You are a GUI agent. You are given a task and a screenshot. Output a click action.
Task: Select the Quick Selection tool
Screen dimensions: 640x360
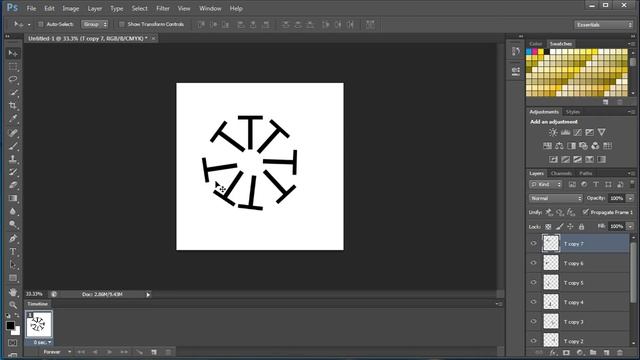tap(13, 93)
